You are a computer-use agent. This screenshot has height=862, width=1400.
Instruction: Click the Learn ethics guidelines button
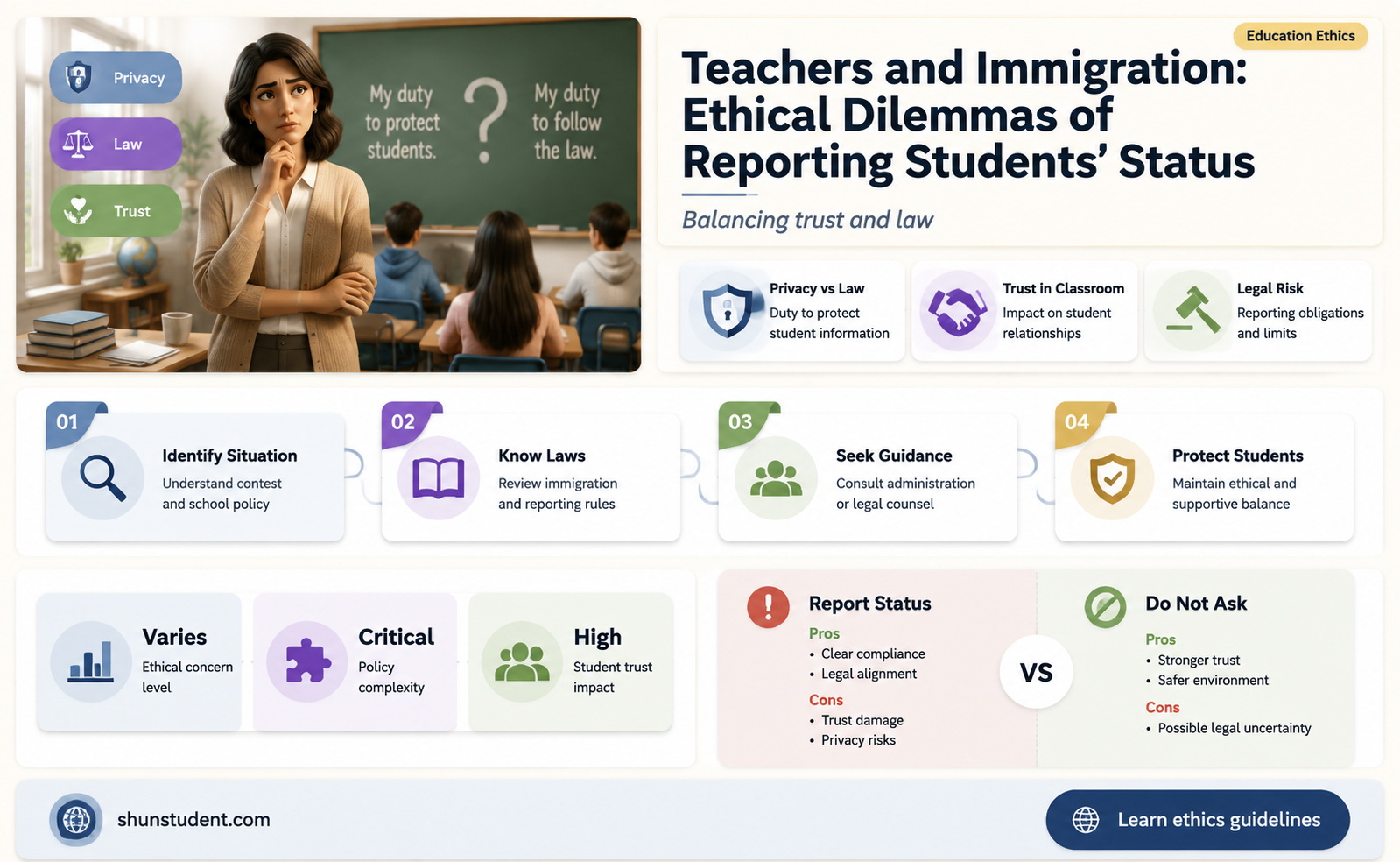1198,820
